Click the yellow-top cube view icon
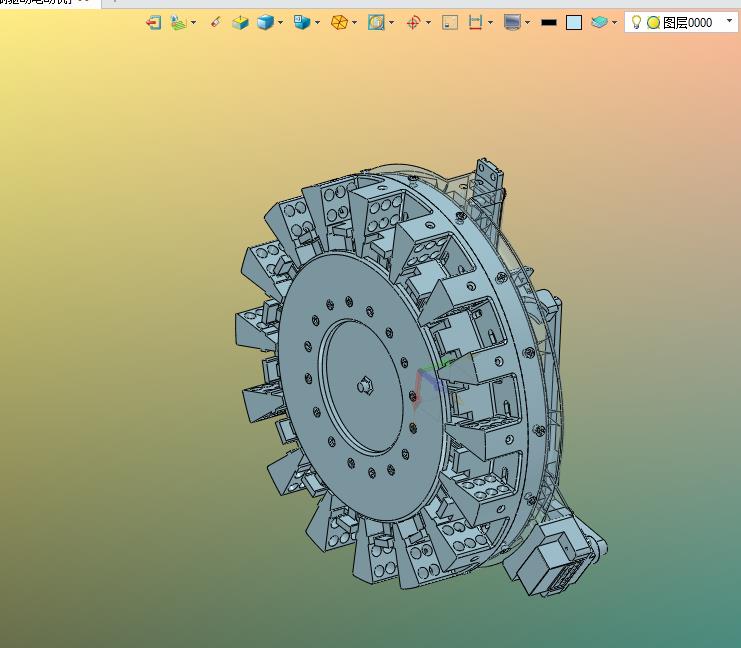The height and width of the screenshot is (648, 741). [241, 22]
